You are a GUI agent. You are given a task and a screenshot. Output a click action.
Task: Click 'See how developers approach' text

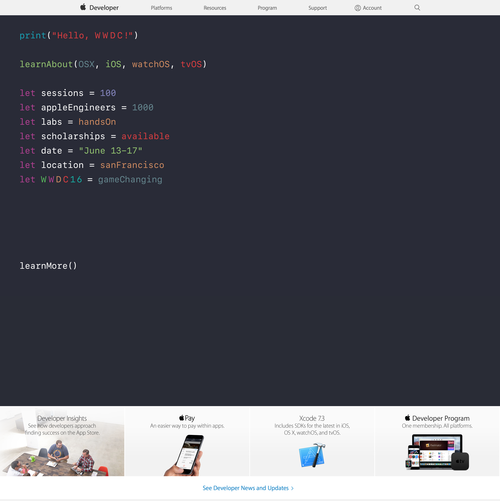tap(62, 426)
